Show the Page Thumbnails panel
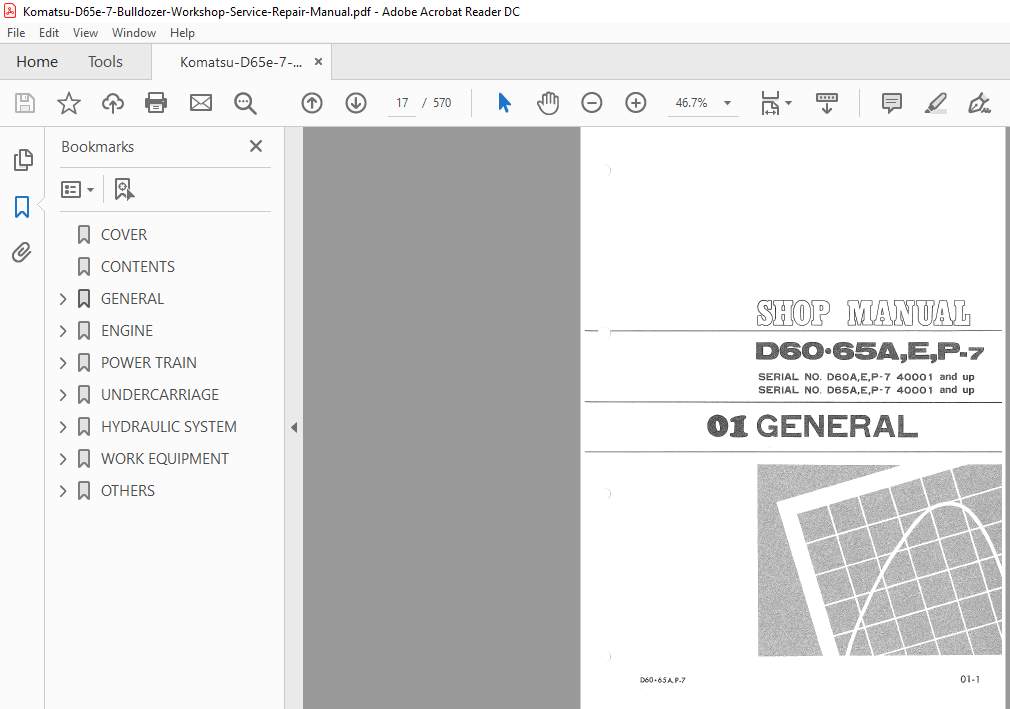The height and width of the screenshot is (709, 1010). pos(23,160)
